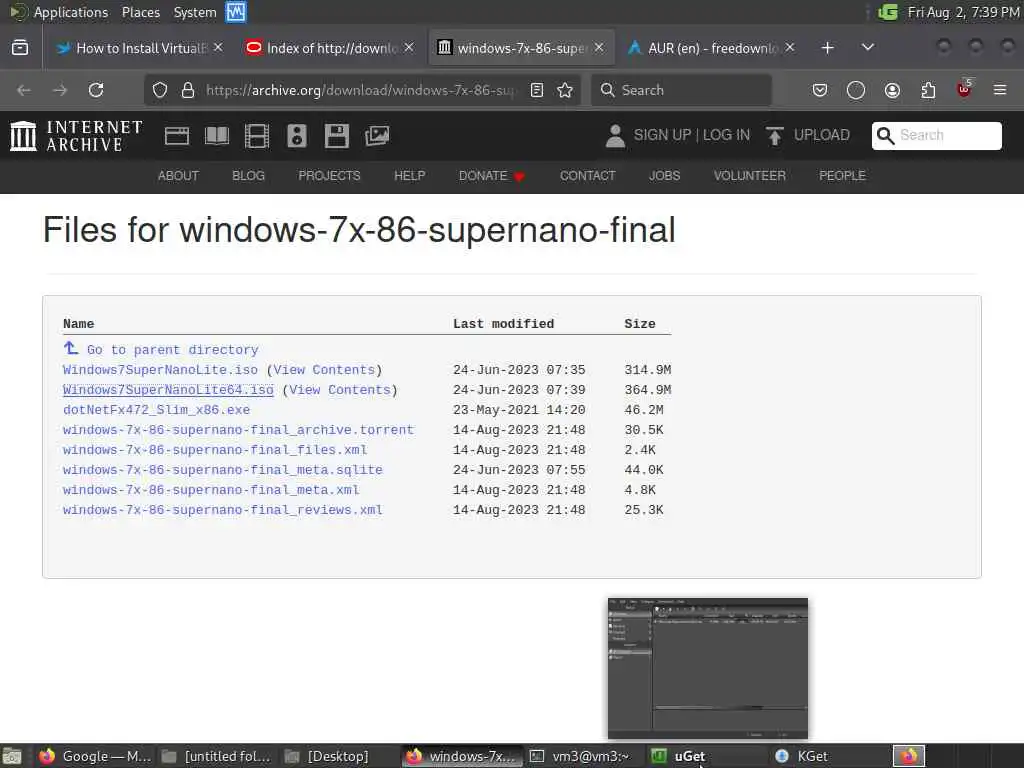Close the windows-7x-86-supernano tab
The image size is (1024, 768).
pos(599,48)
